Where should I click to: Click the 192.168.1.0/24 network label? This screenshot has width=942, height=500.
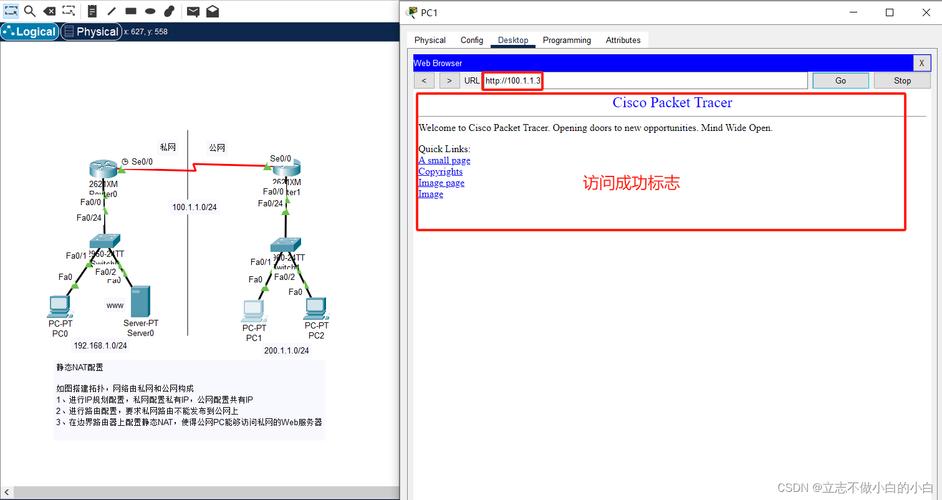pos(100,346)
